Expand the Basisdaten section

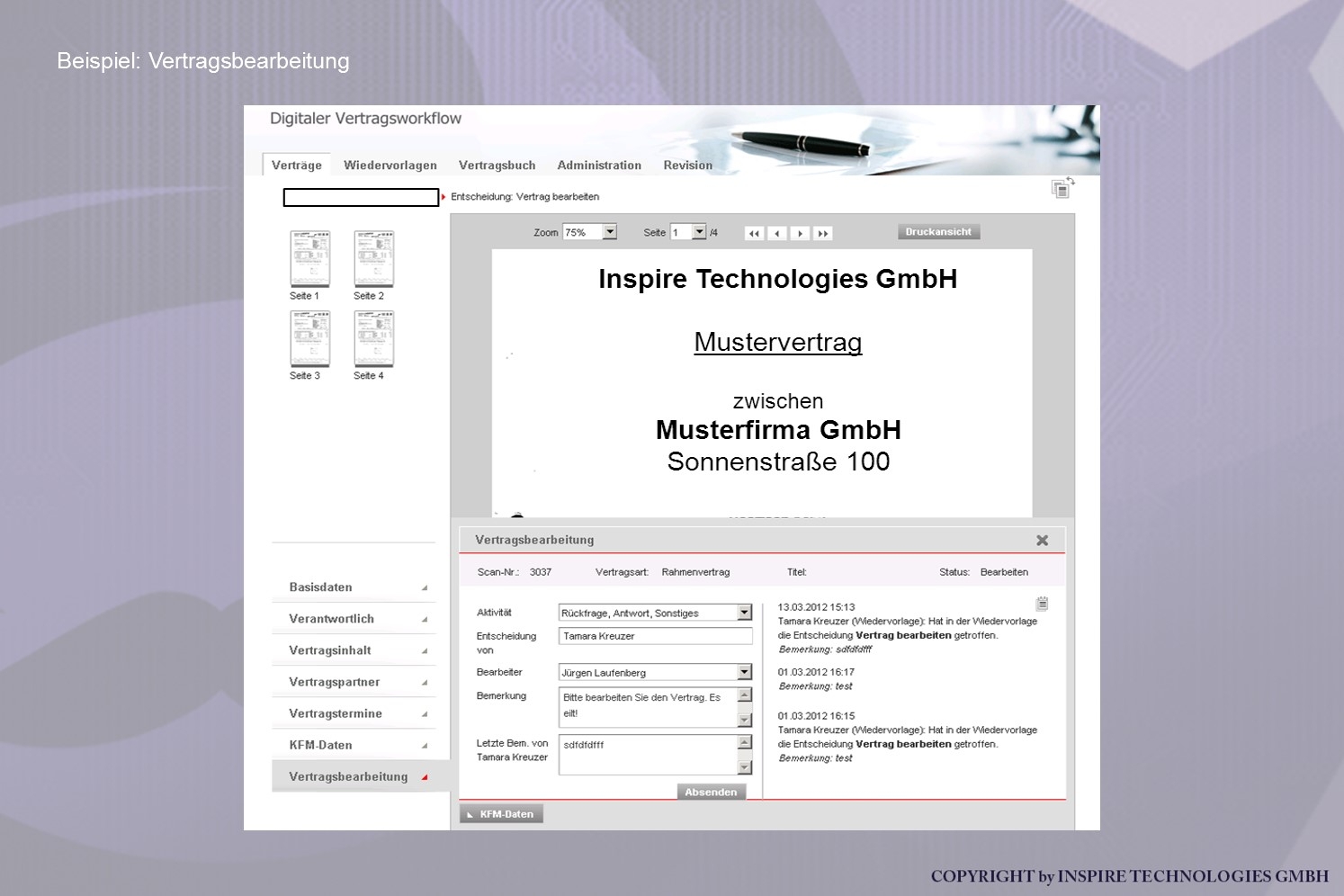point(354,587)
